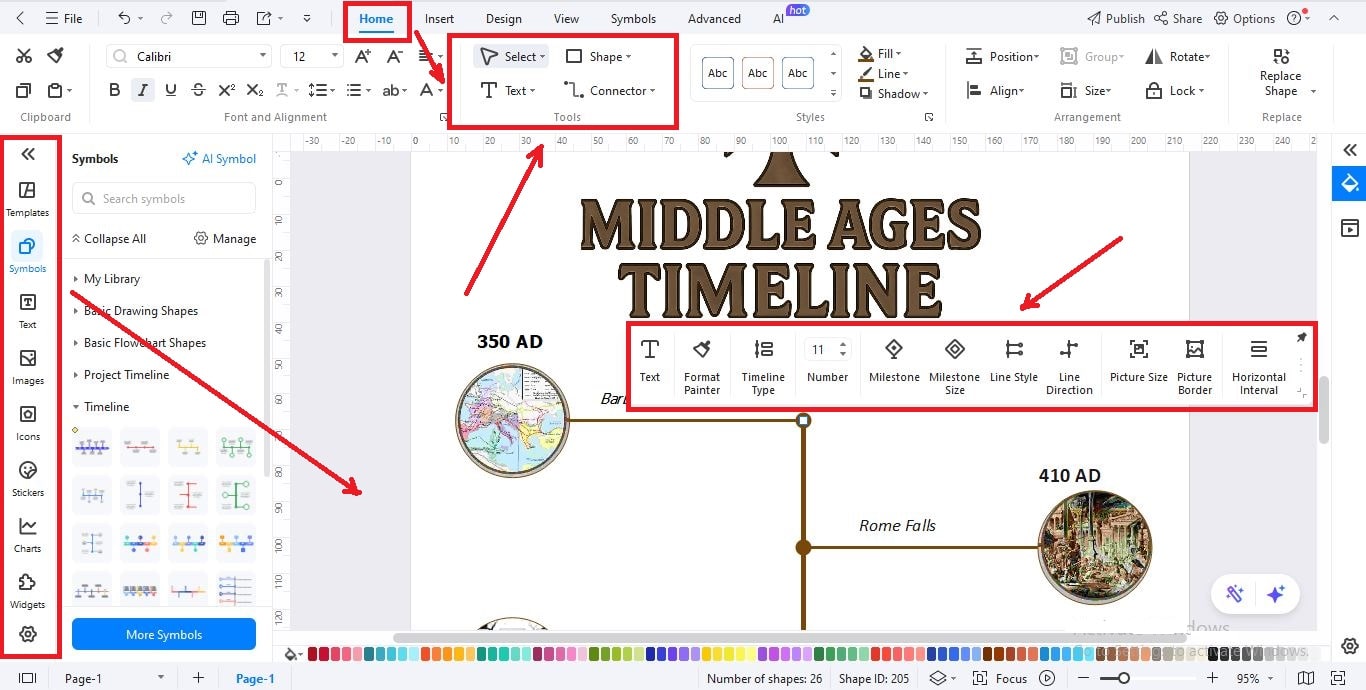Open the Shape tool dropdown
Viewport: 1366px width, 690px height.
(x=598, y=57)
